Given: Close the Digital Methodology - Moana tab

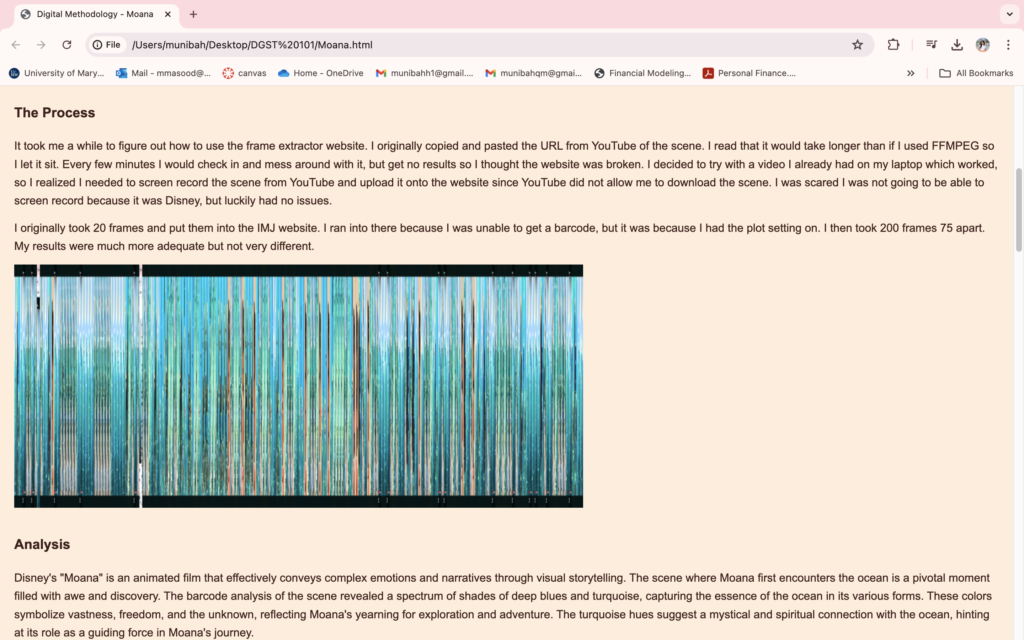Looking at the screenshot, I should 168,14.
